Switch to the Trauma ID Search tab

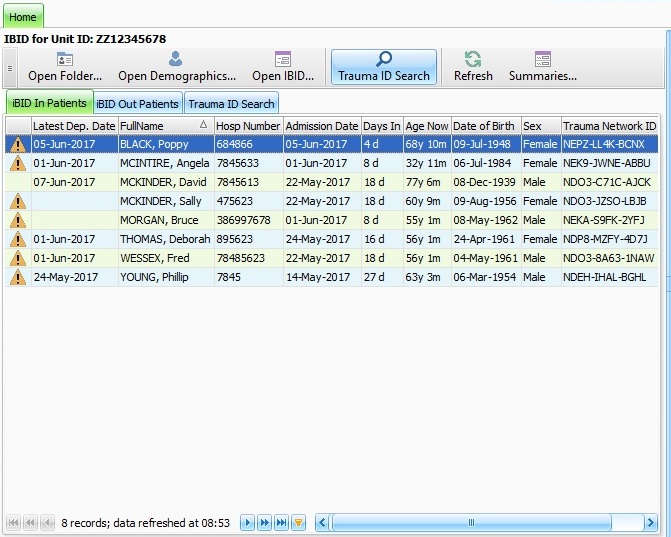pos(231,103)
